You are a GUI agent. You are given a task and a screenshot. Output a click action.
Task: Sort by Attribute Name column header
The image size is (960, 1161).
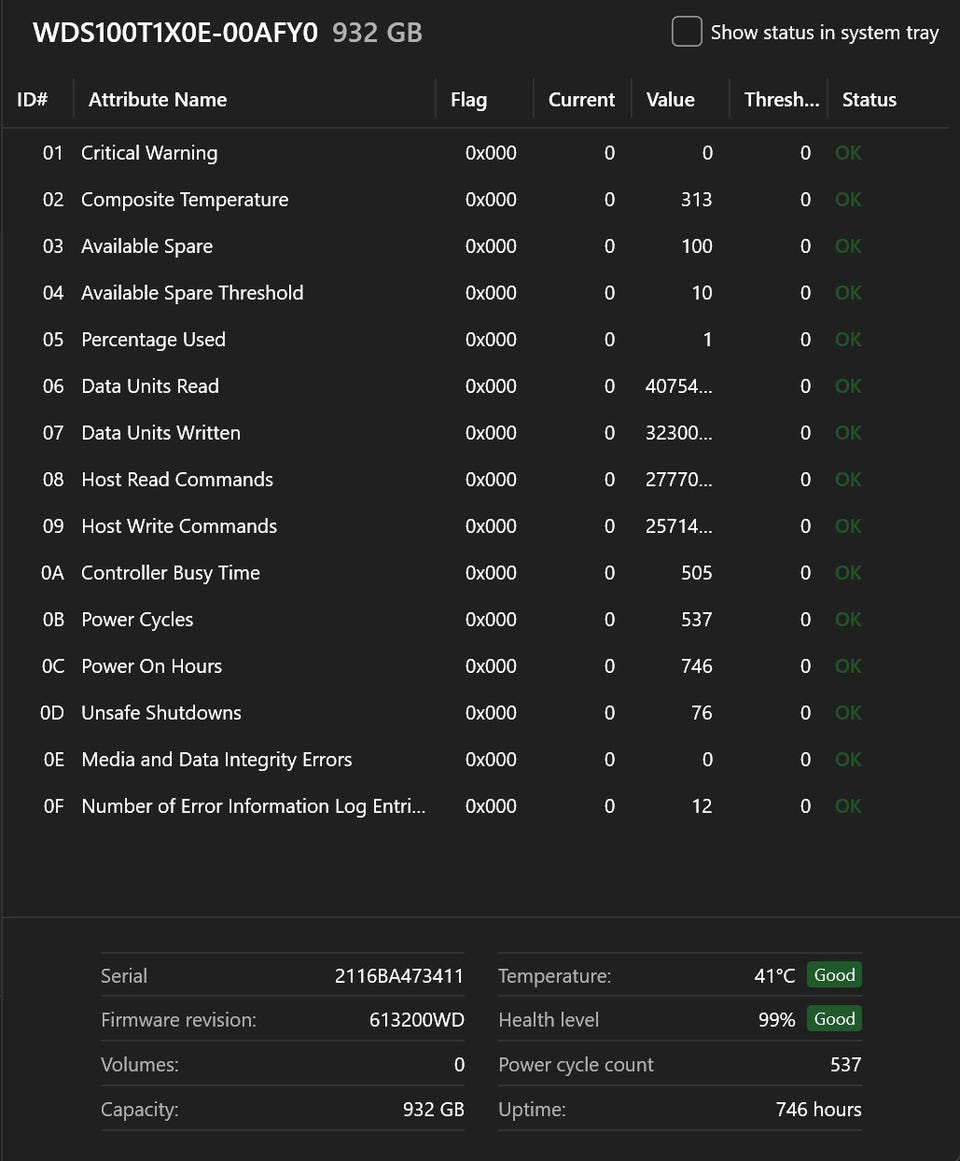pos(158,99)
